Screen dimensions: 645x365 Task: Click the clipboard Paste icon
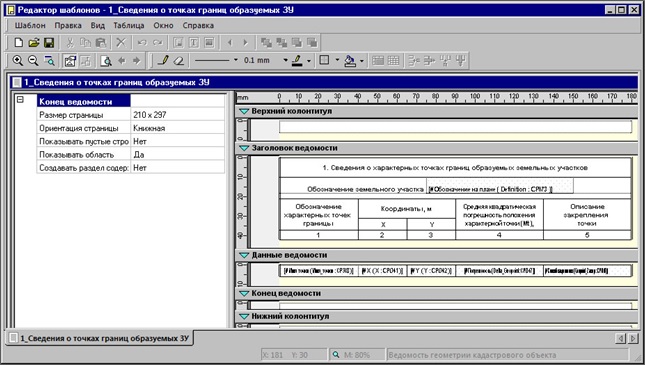101,42
